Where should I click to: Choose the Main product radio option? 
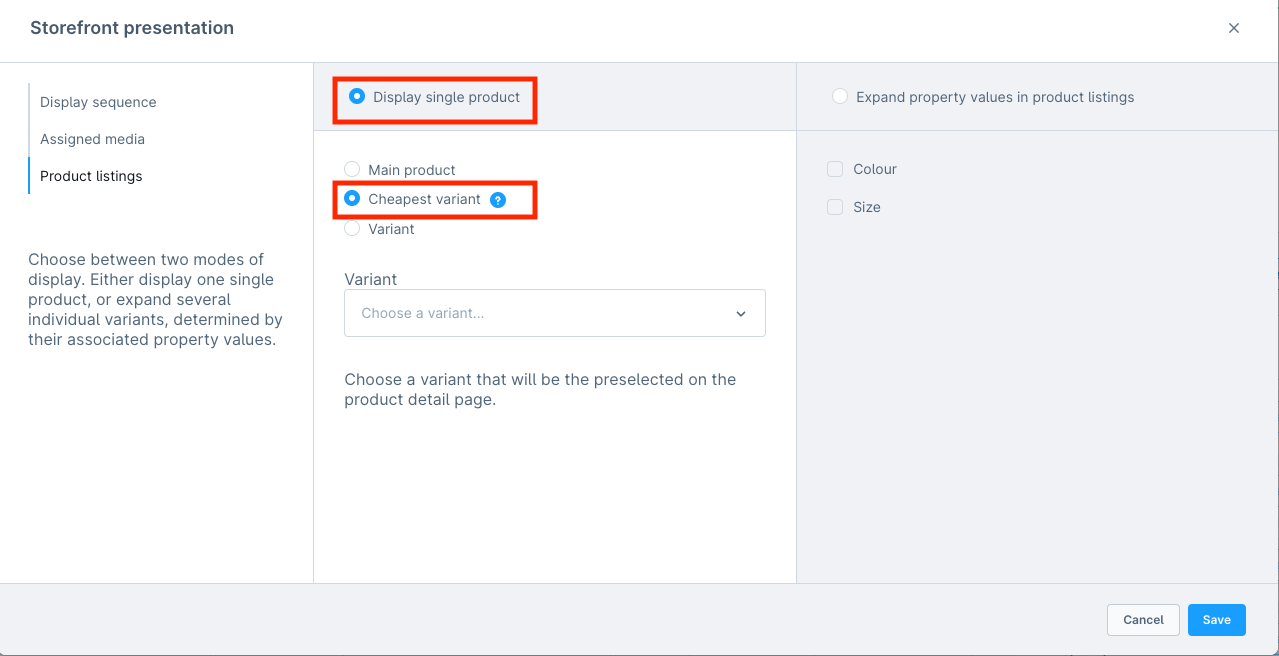[x=352, y=170]
